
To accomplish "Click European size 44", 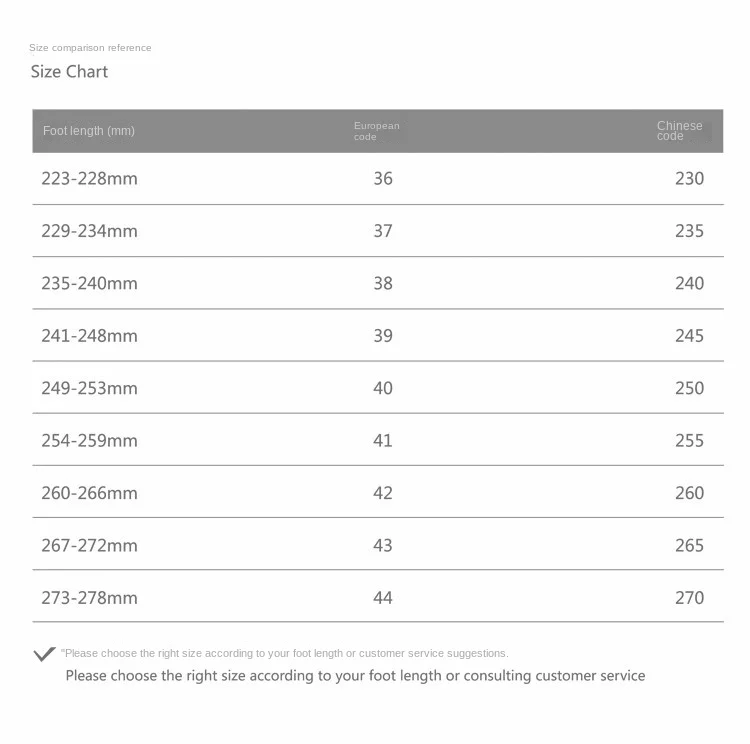I will tap(383, 598).
